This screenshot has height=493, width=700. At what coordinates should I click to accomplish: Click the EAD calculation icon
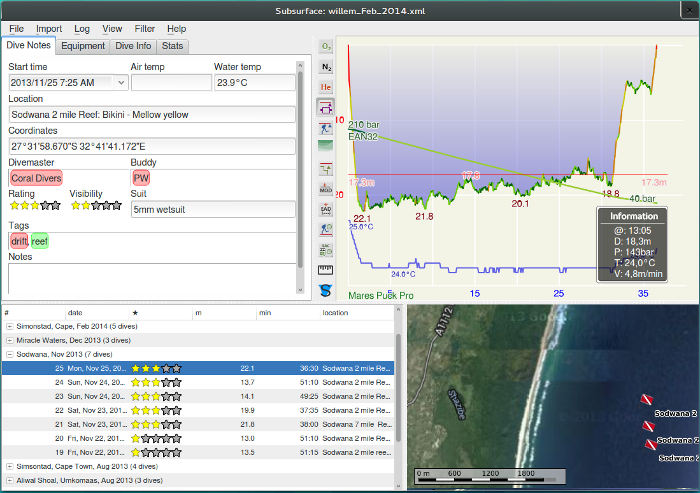click(326, 209)
